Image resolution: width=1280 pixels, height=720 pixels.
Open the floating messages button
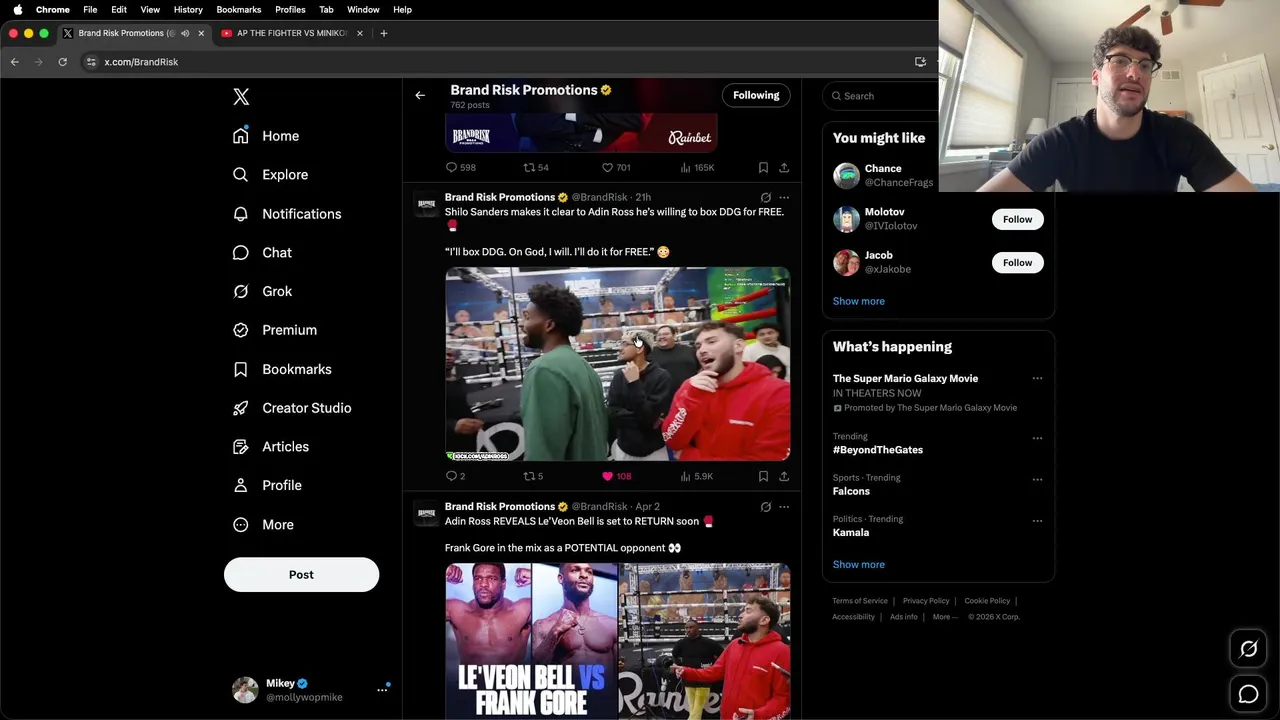pos(1248,694)
